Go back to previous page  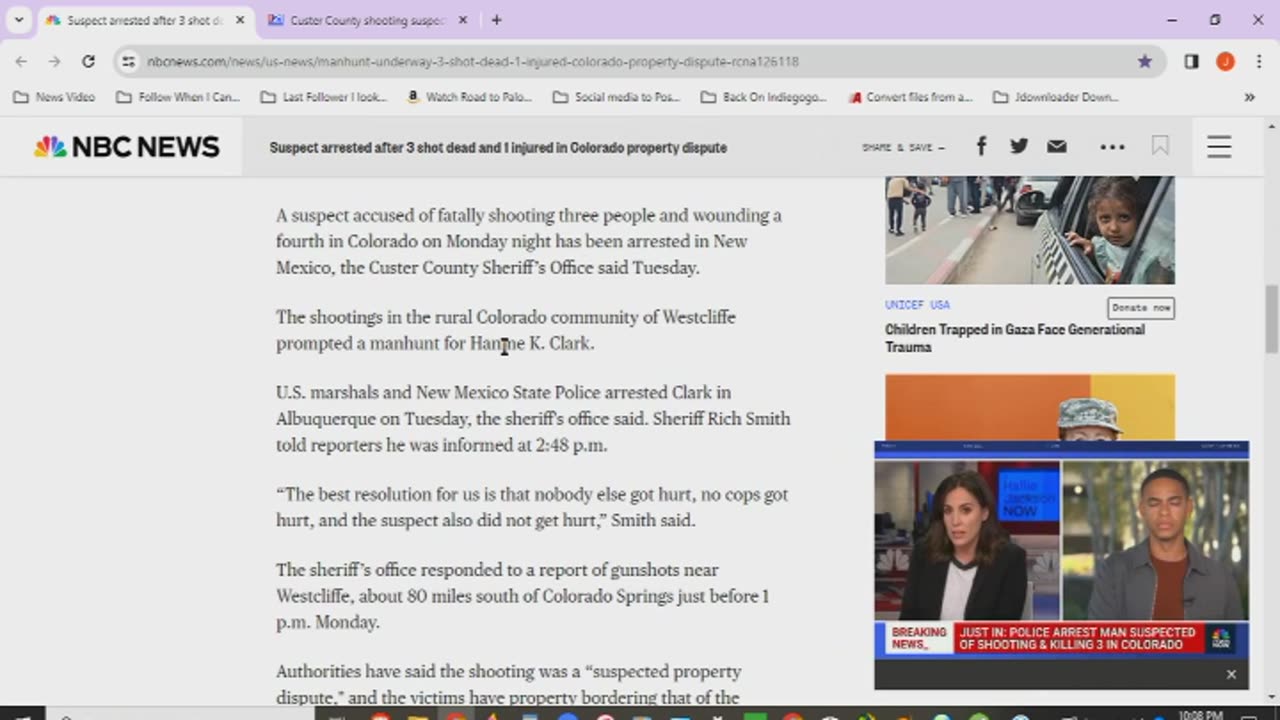tap(22, 62)
